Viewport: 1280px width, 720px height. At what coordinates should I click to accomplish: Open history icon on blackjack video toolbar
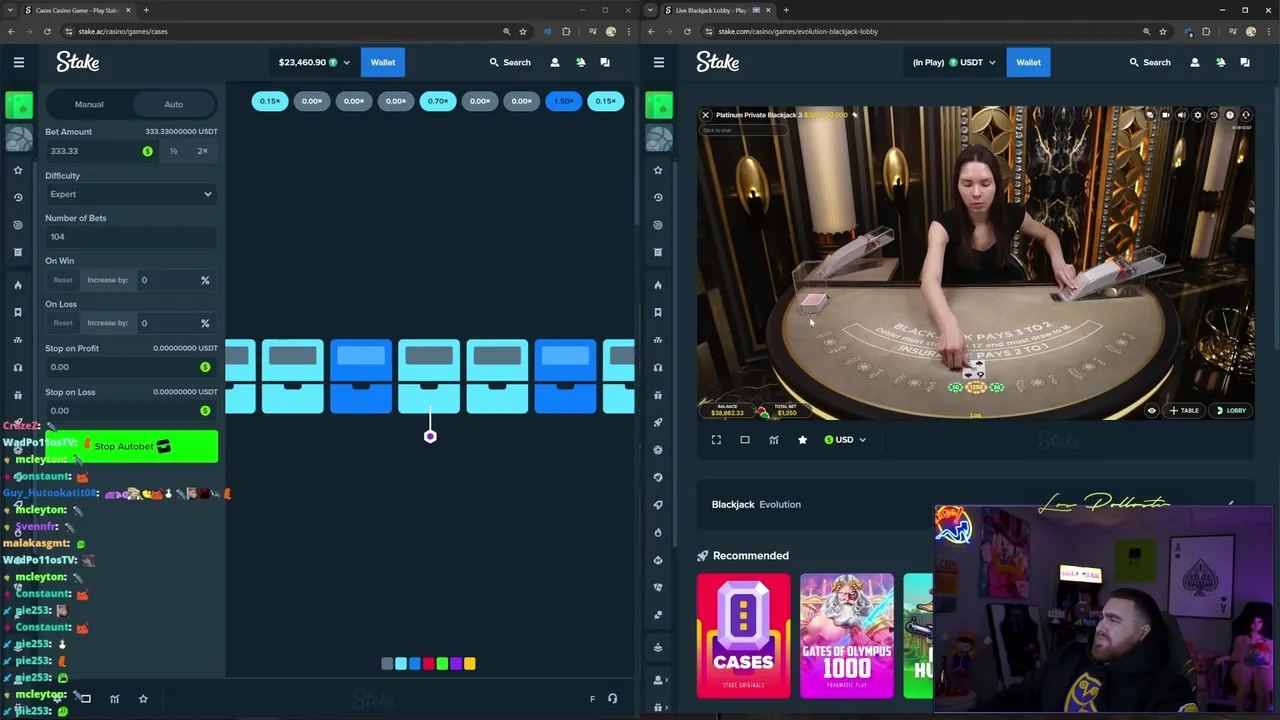1214,115
